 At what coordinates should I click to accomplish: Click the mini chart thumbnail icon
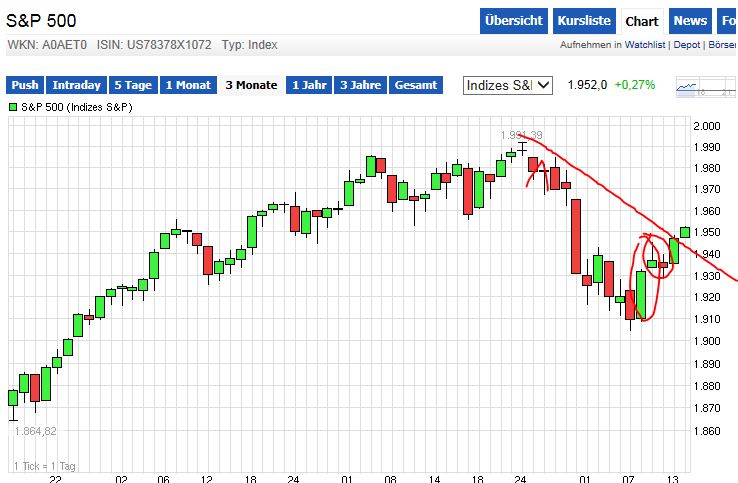(706, 86)
